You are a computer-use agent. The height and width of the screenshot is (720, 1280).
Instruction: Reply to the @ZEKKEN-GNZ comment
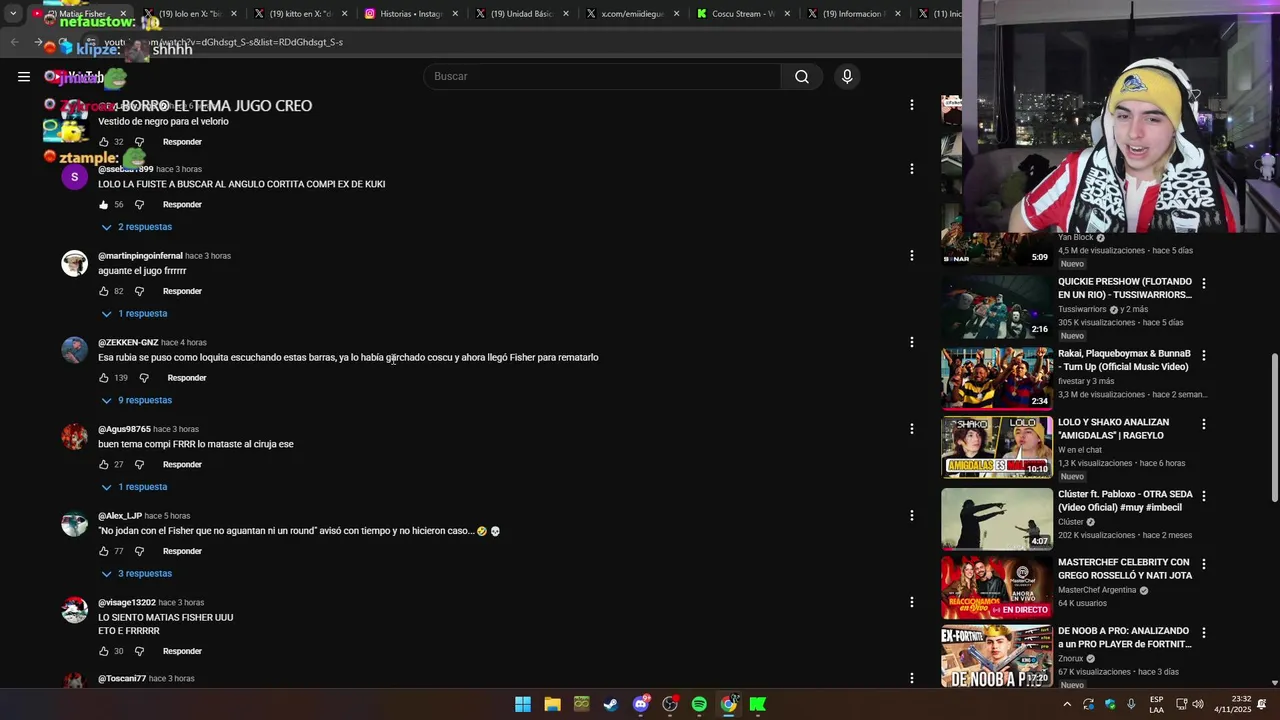(x=187, y=378)
